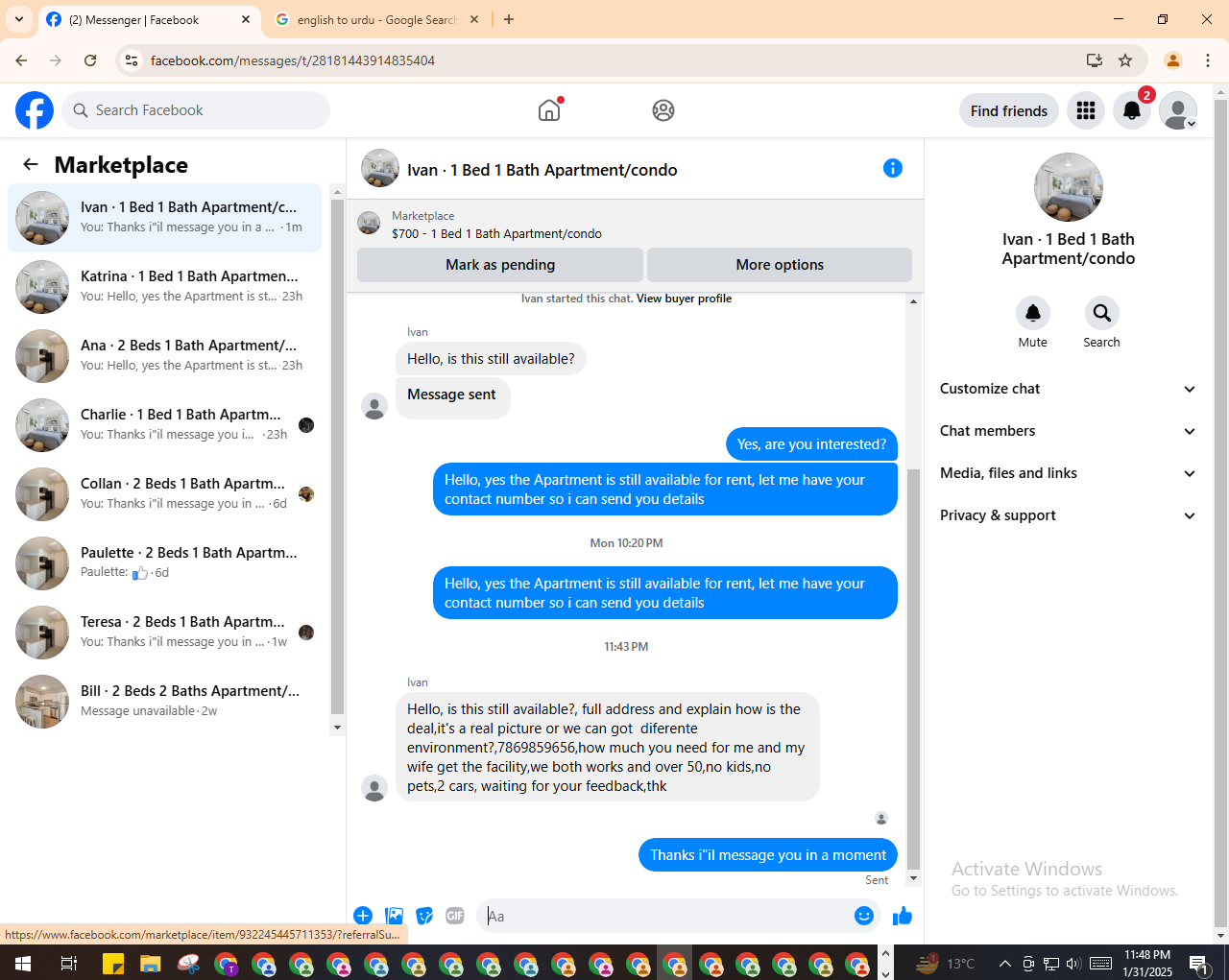Expand the Chat members section
Viewport: 1229px width, 980px height.
[1068, 431]
